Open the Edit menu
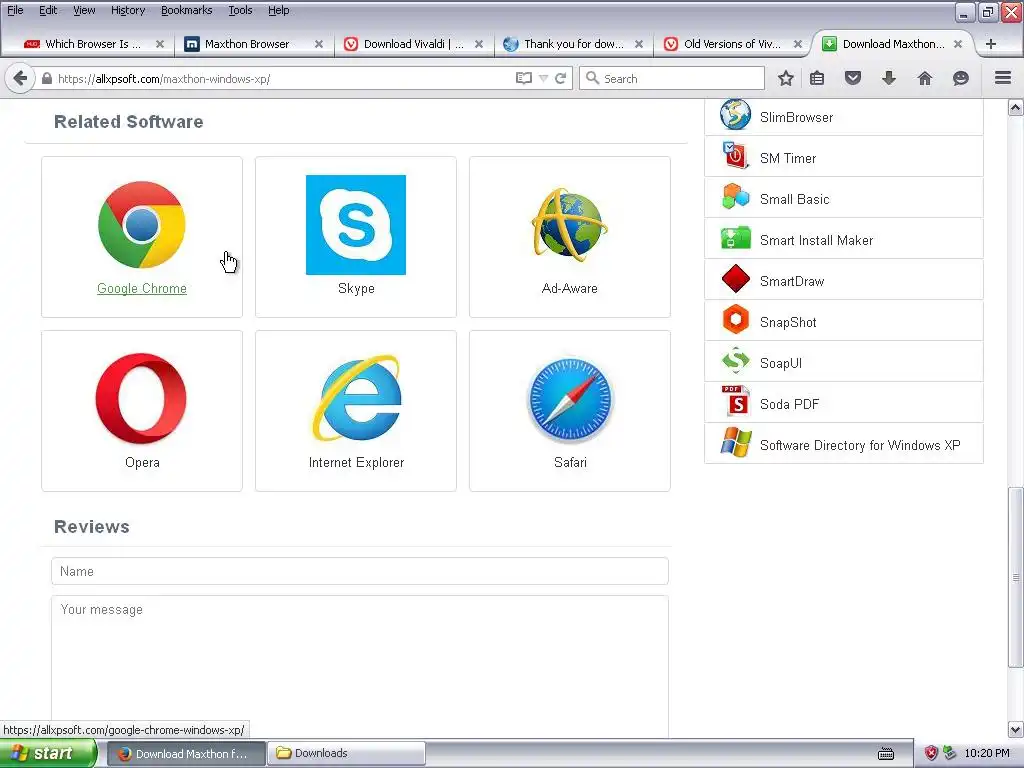1024x768 pixels. 48,10
